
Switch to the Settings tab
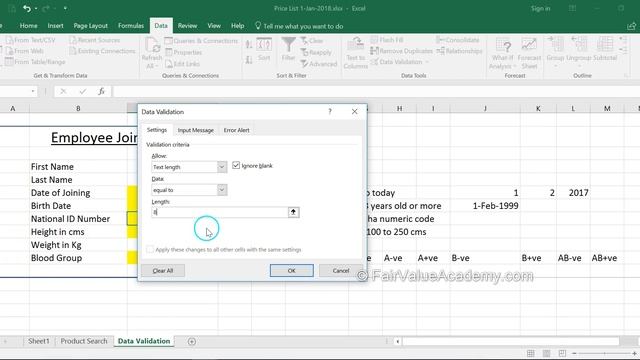[157, 130]
